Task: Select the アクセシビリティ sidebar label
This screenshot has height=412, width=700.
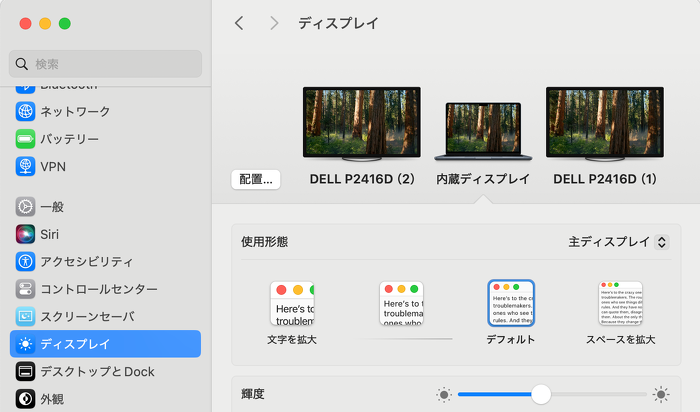Action: (87, 262)
